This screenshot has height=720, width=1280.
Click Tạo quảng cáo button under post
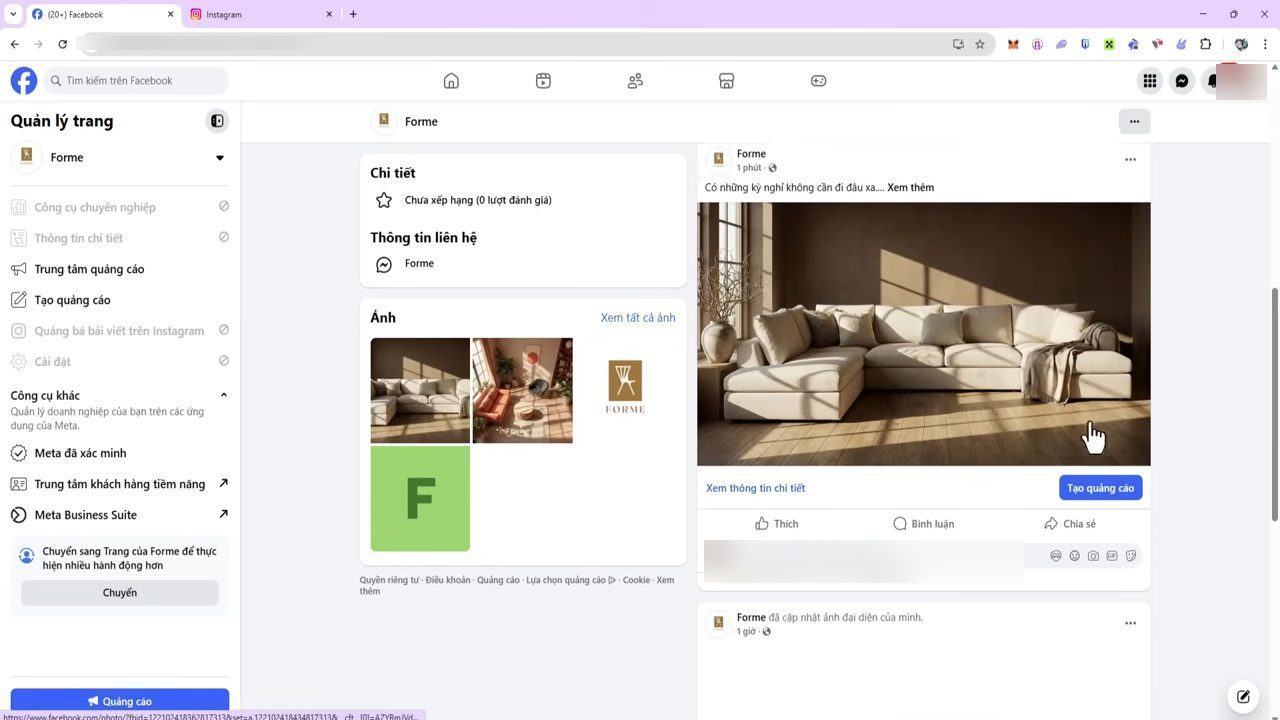[1100, 488]
